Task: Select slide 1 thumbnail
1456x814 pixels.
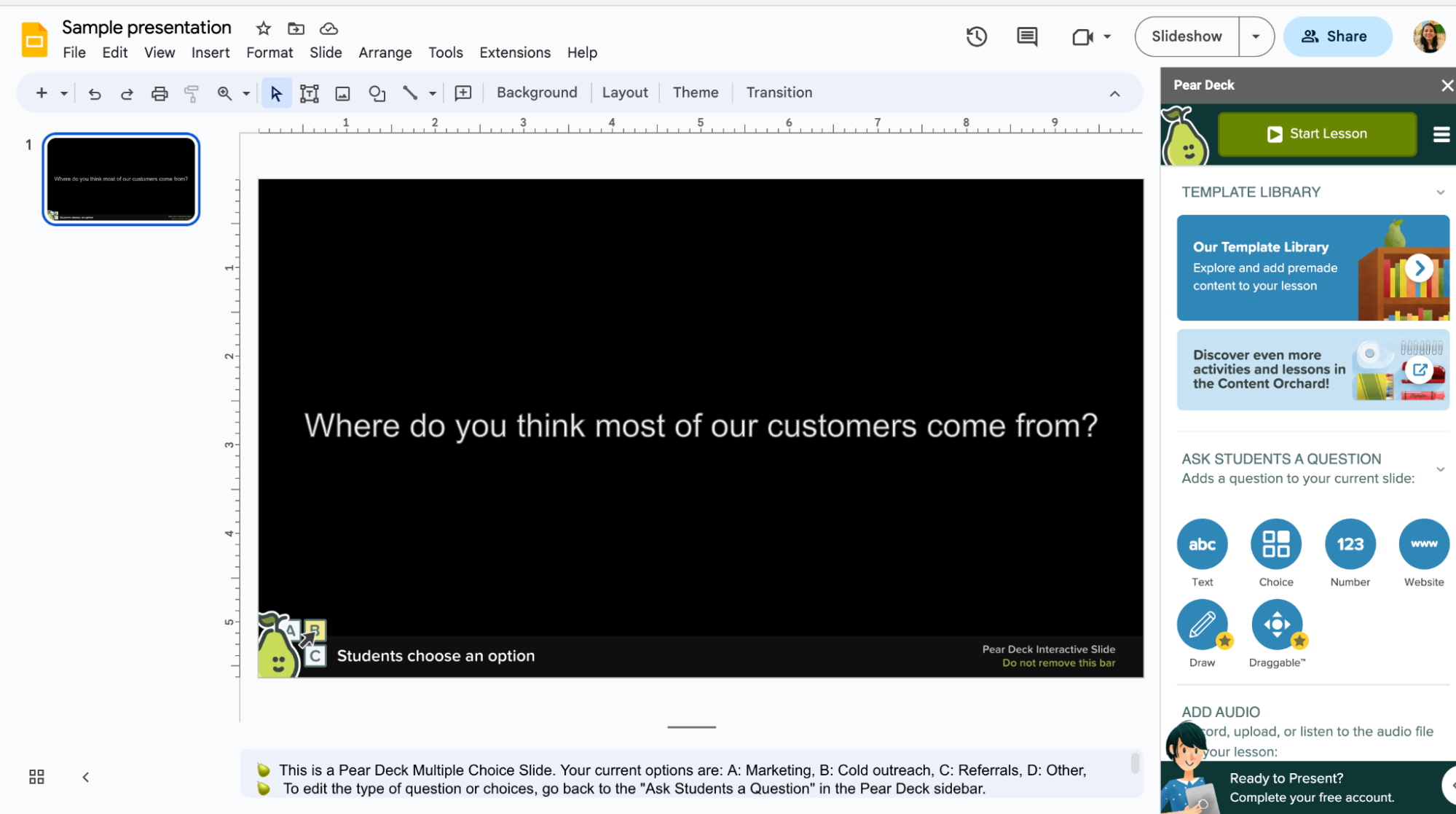Action: (120, 179)
